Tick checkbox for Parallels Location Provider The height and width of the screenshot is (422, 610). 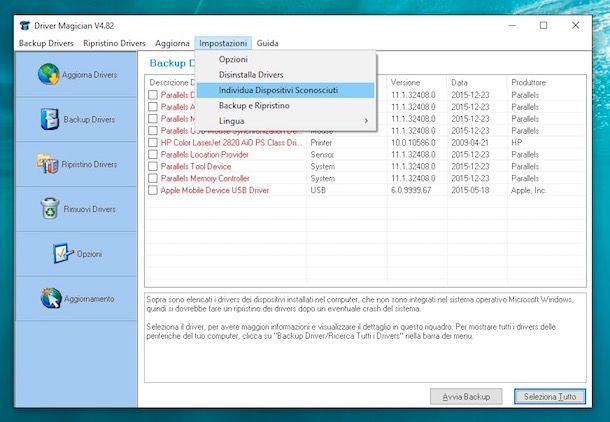[153, 154]
